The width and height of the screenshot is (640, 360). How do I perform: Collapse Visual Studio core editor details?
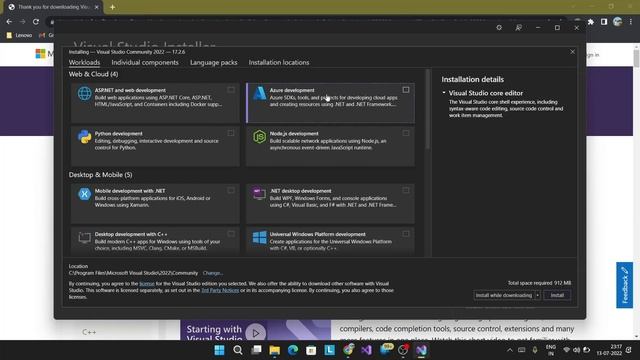tap(444, 93)
